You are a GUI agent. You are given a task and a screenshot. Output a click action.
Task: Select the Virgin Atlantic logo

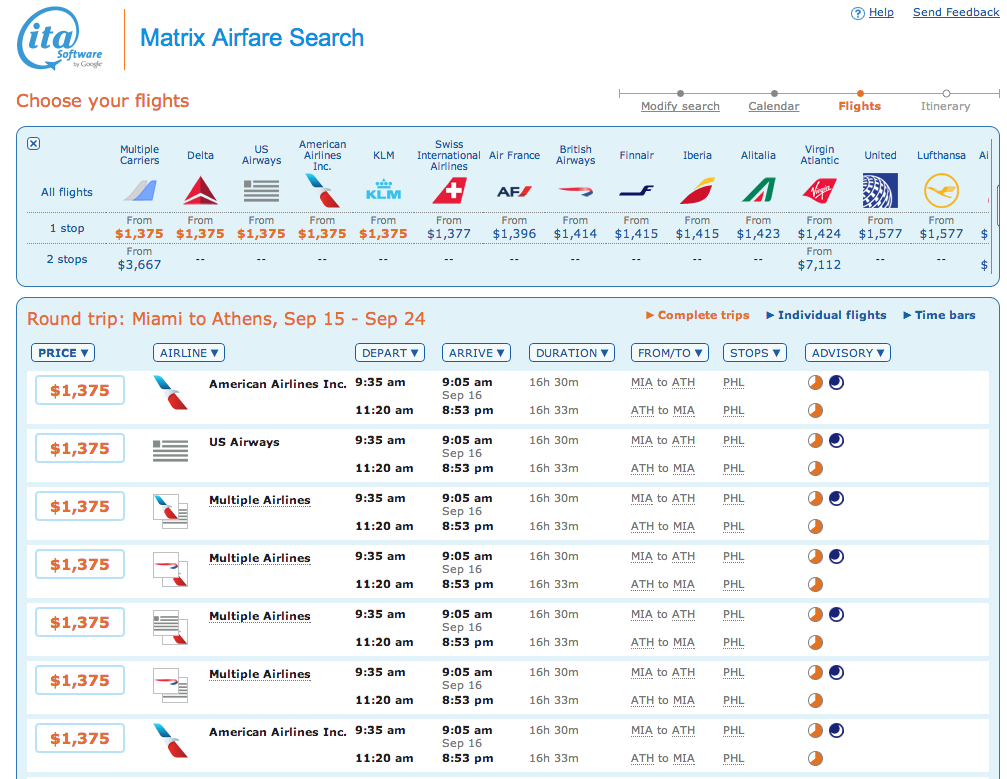pos(819,191)
